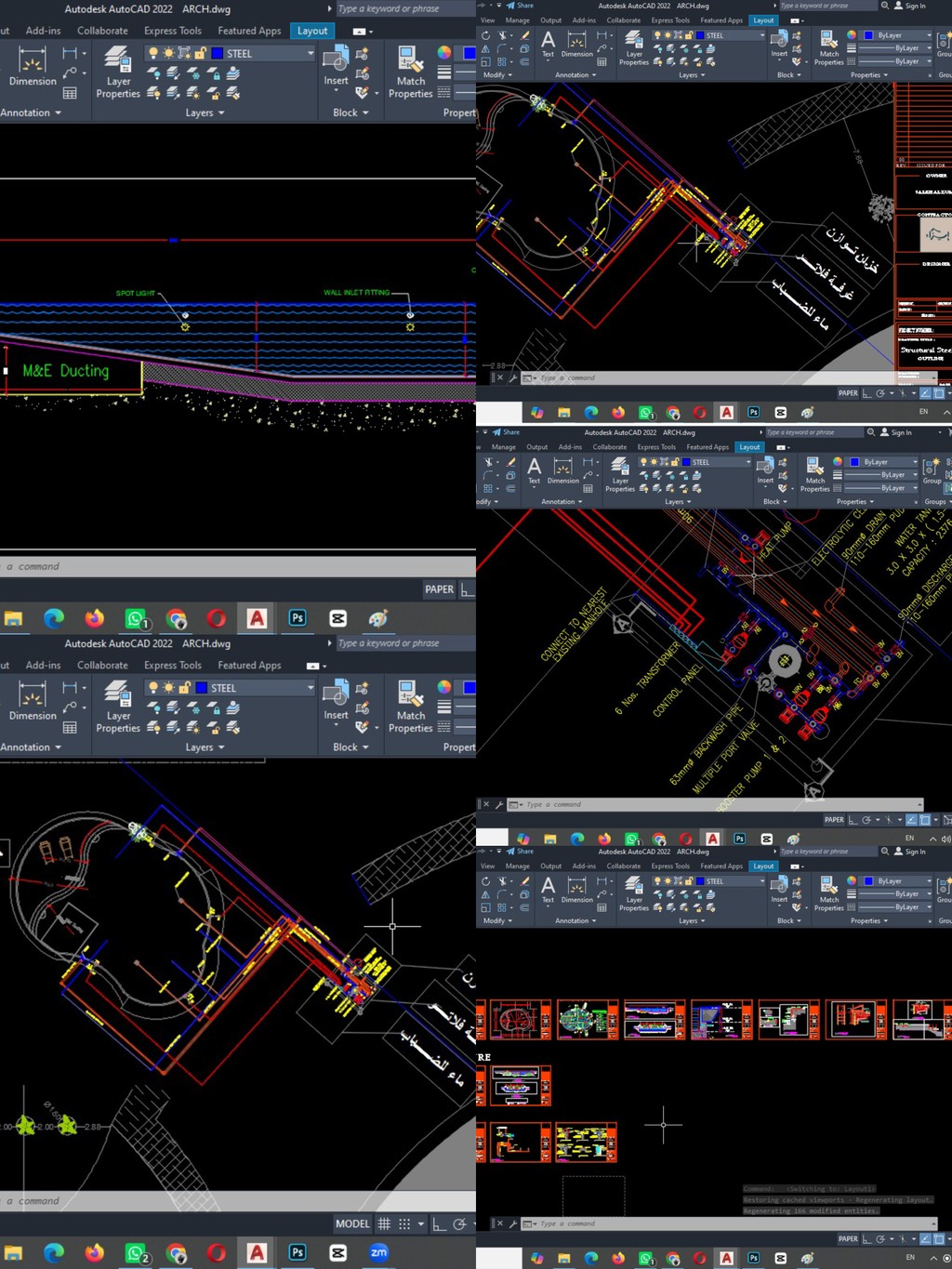Open Layer Properties in the M&E Ducting window
Viewport: 952px width, 1269px height.
pos(118,73)
